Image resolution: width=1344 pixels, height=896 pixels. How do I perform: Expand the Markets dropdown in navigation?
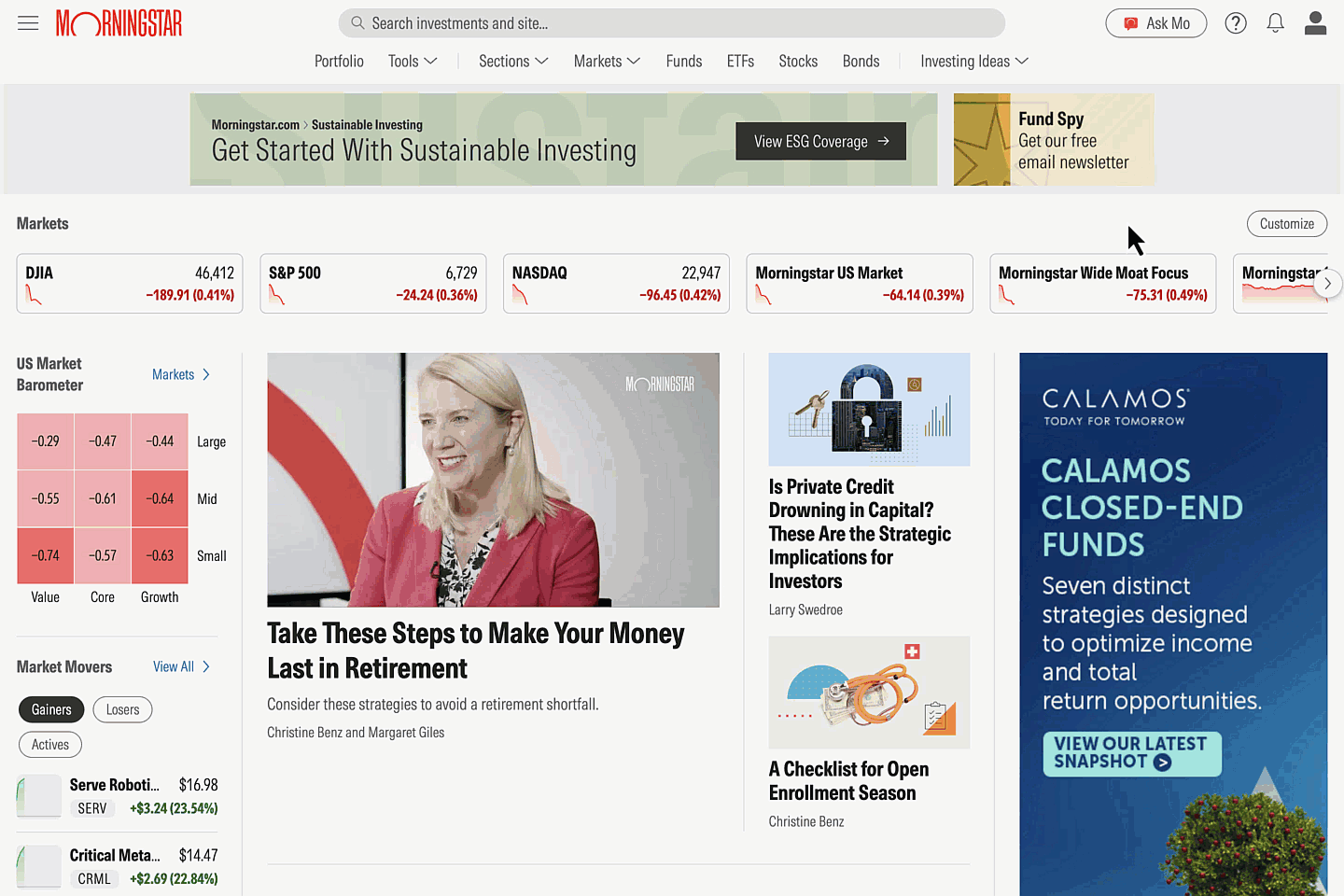pyautogui.click(x=607, y=61)
